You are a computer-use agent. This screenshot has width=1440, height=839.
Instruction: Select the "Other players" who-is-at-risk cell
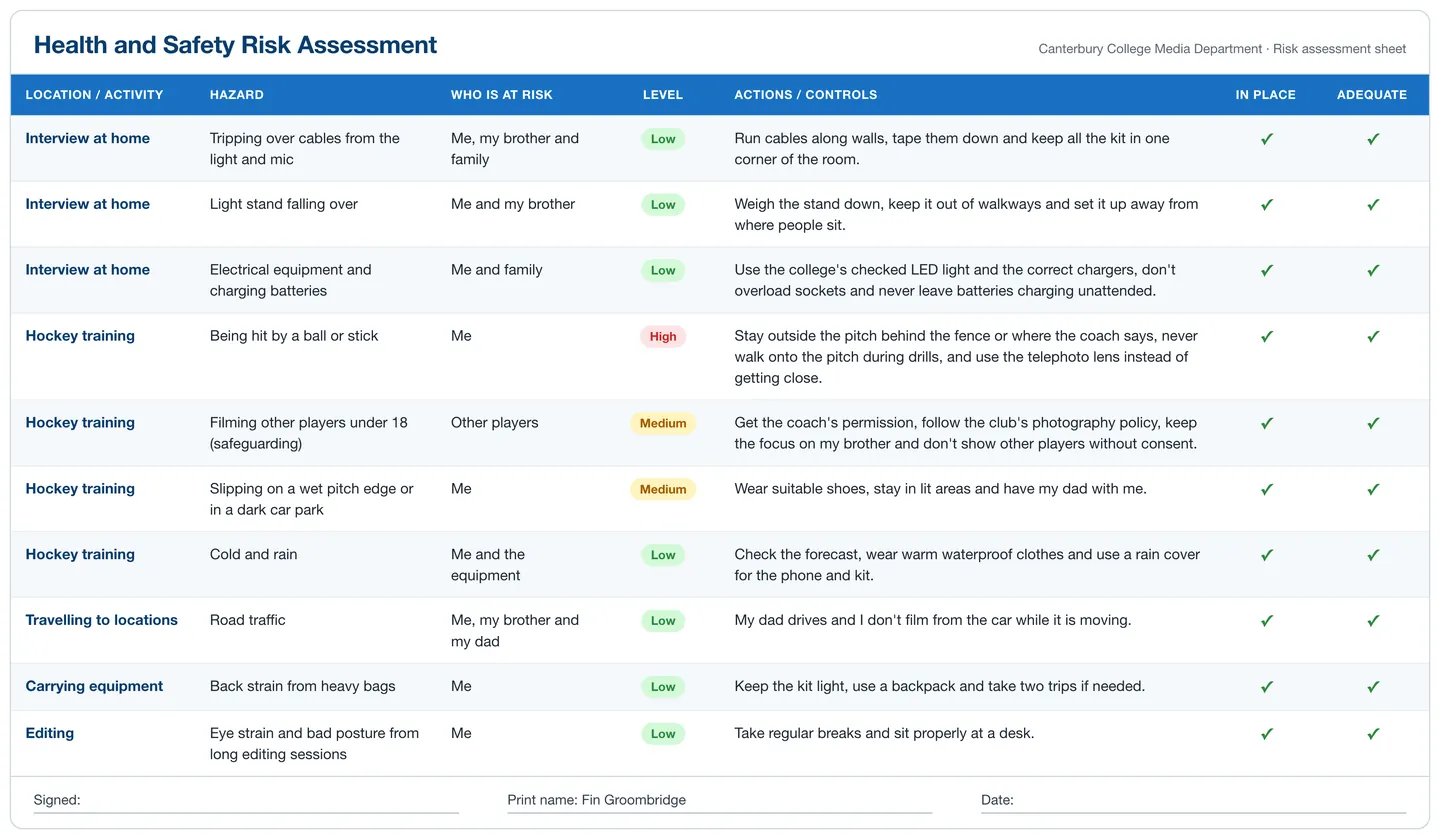coord(495,423)
